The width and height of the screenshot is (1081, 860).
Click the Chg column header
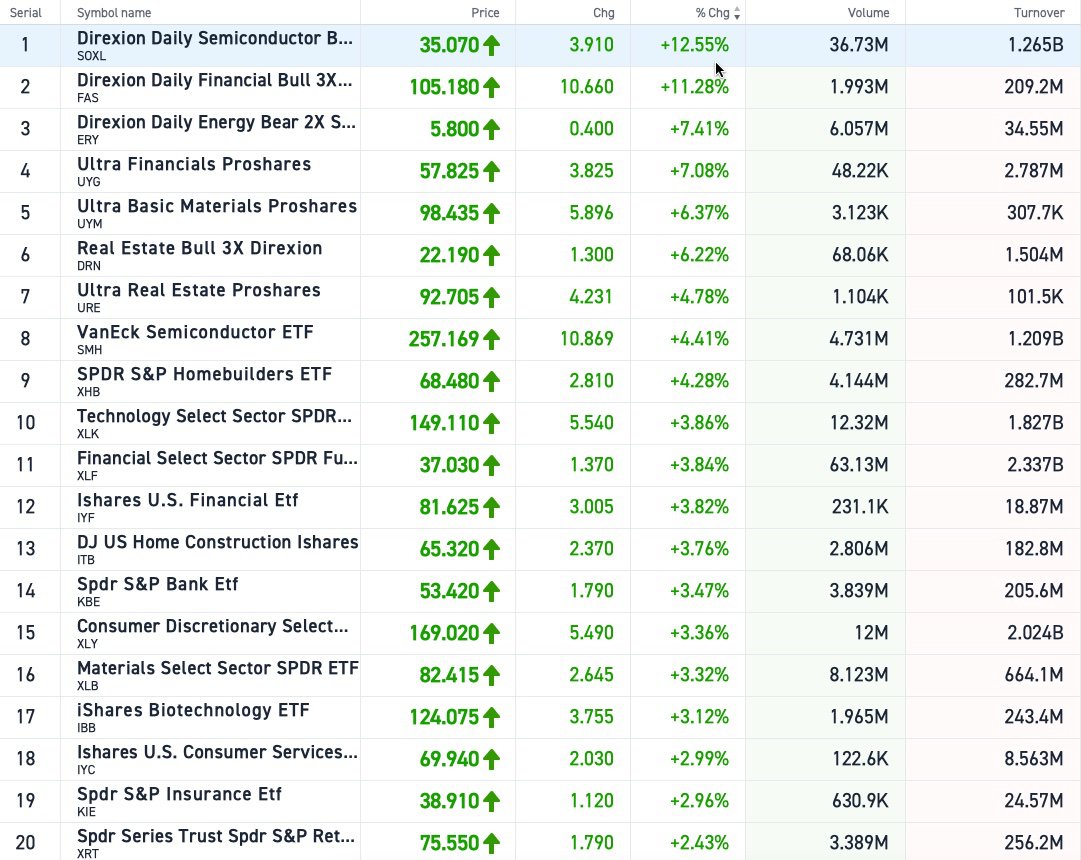pos(603,13)
